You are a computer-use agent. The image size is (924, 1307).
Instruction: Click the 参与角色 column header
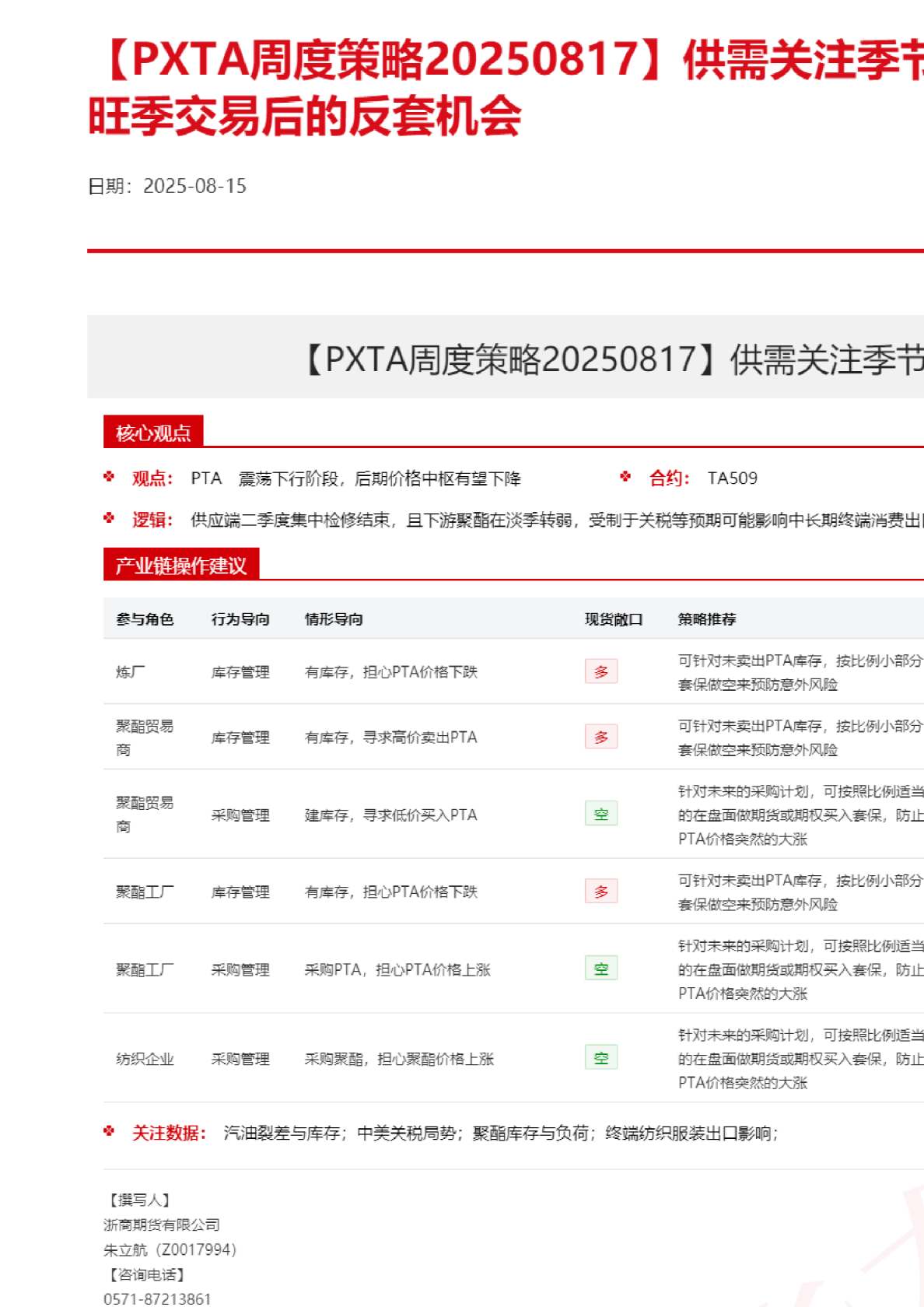click(145, 619)
